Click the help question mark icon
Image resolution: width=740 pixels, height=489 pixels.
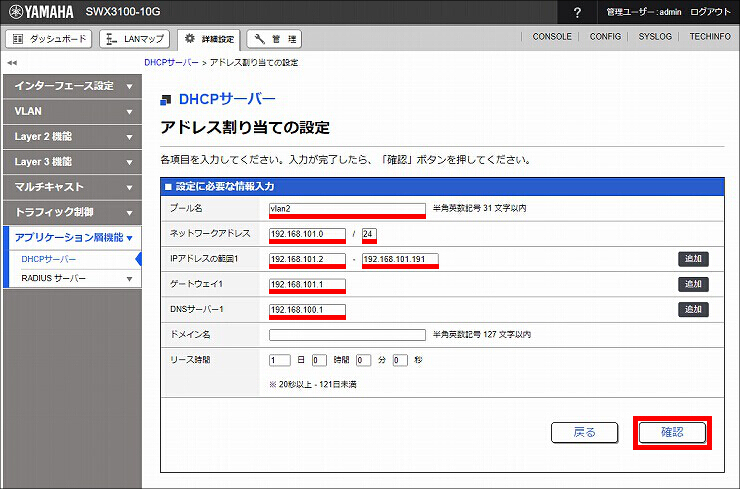point(577,12)
